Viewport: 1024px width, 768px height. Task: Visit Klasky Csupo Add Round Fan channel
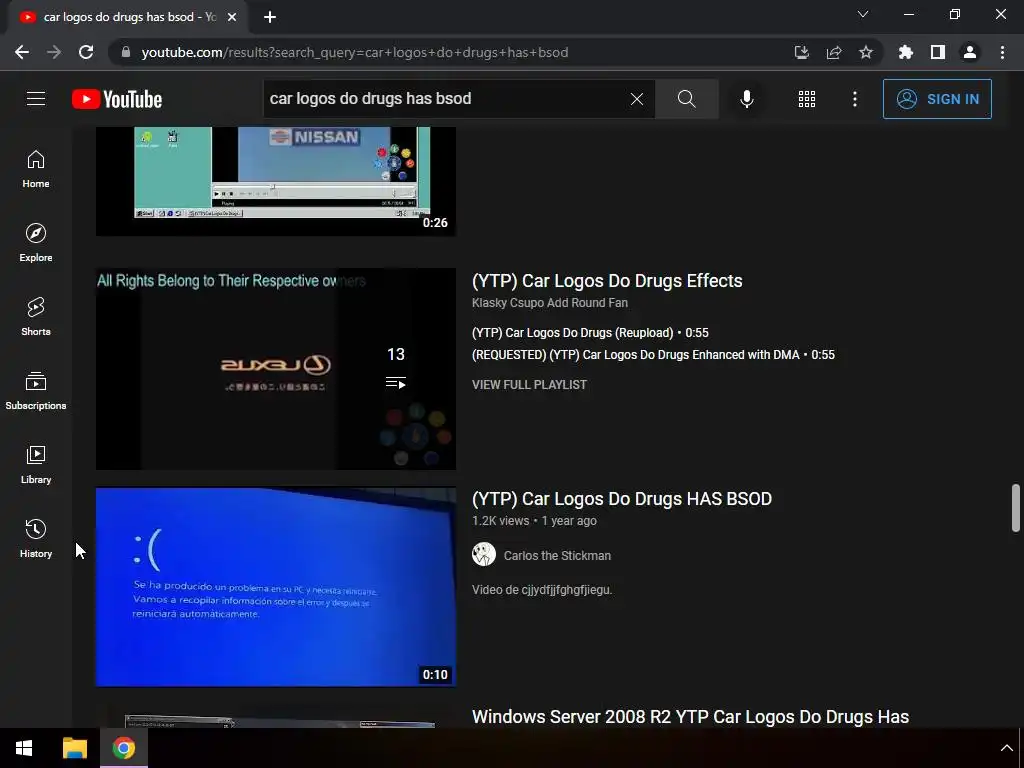click(x=549, y=303)
